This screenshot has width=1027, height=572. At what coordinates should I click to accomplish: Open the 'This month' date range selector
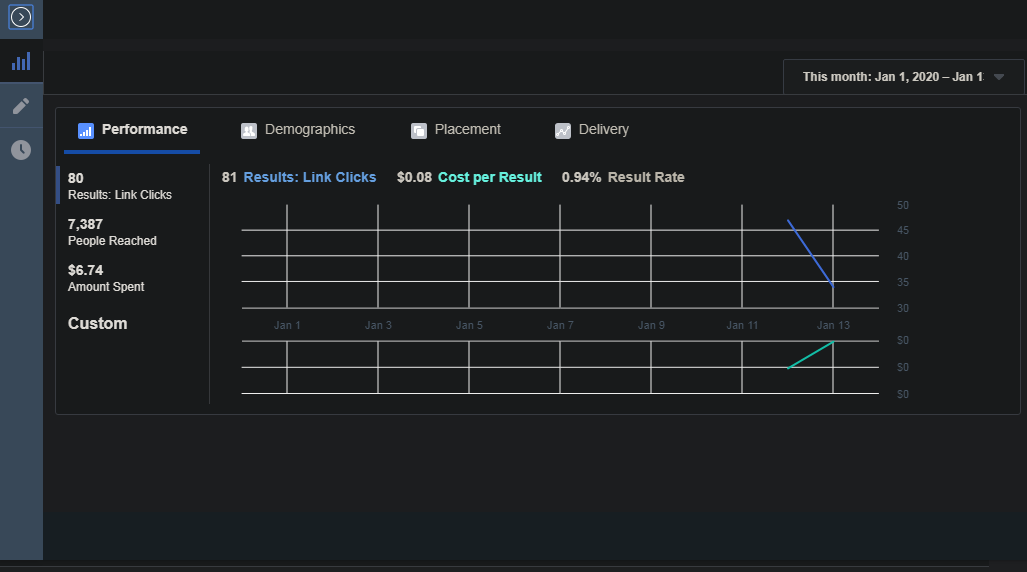click(892, 77)
